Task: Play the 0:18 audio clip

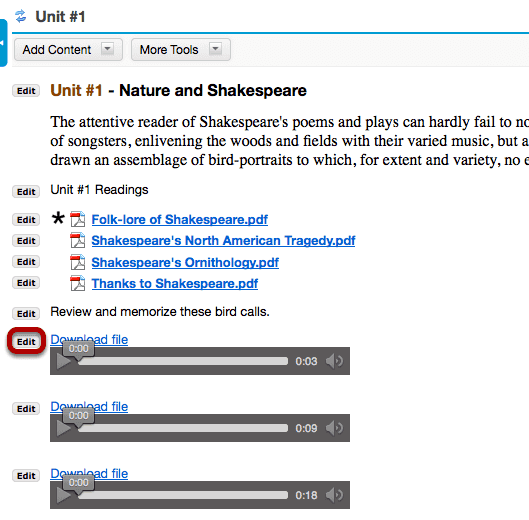Action: tap(63, 495)
